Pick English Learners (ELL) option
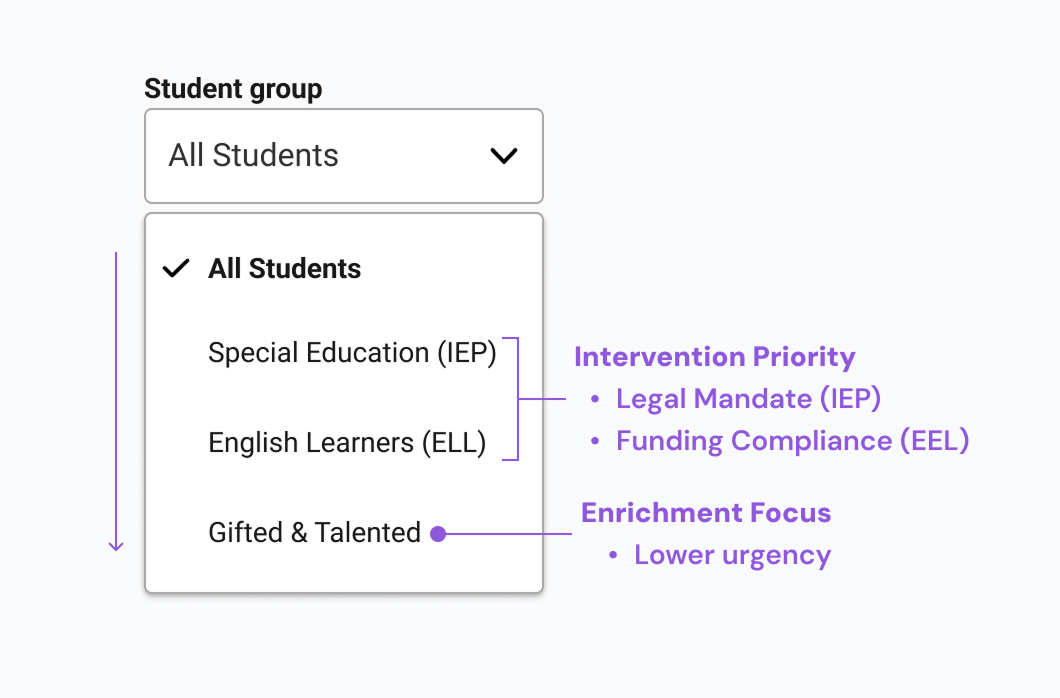Image resolution: width=1060 pixels, height=698 pixels. [x=347, y=443]
